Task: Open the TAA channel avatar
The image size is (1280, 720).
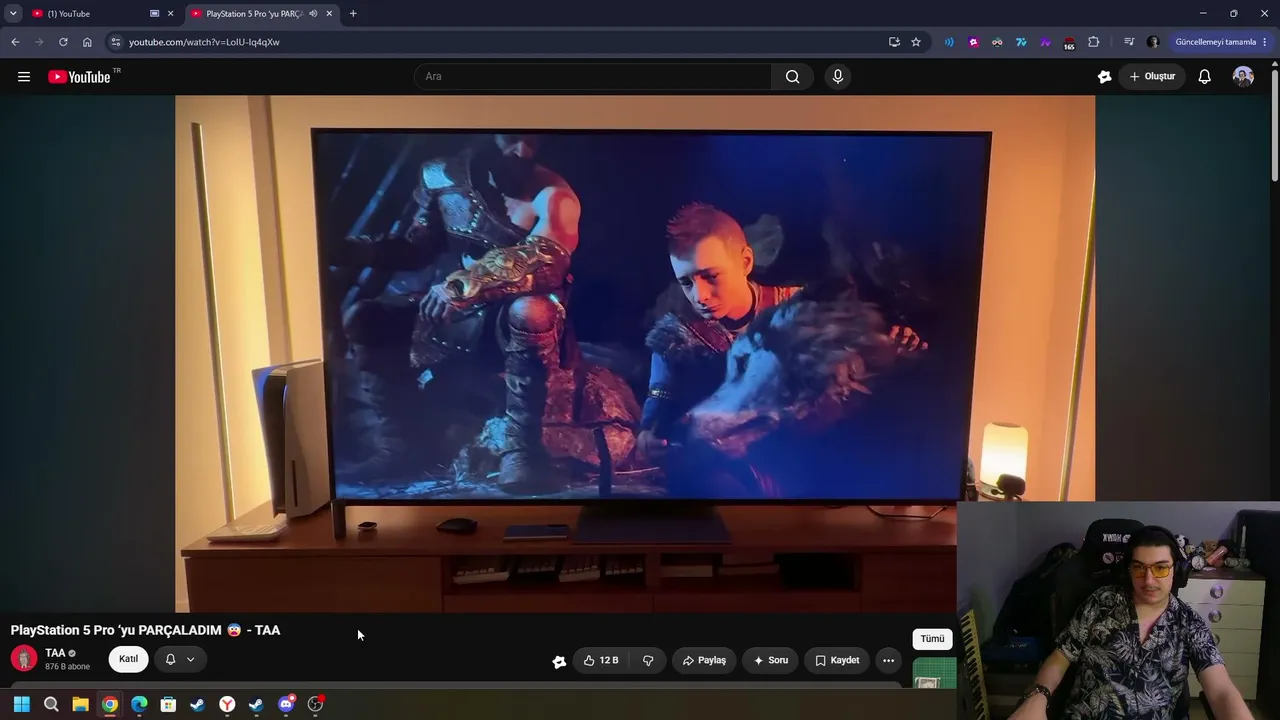Action: click(24, 659)
